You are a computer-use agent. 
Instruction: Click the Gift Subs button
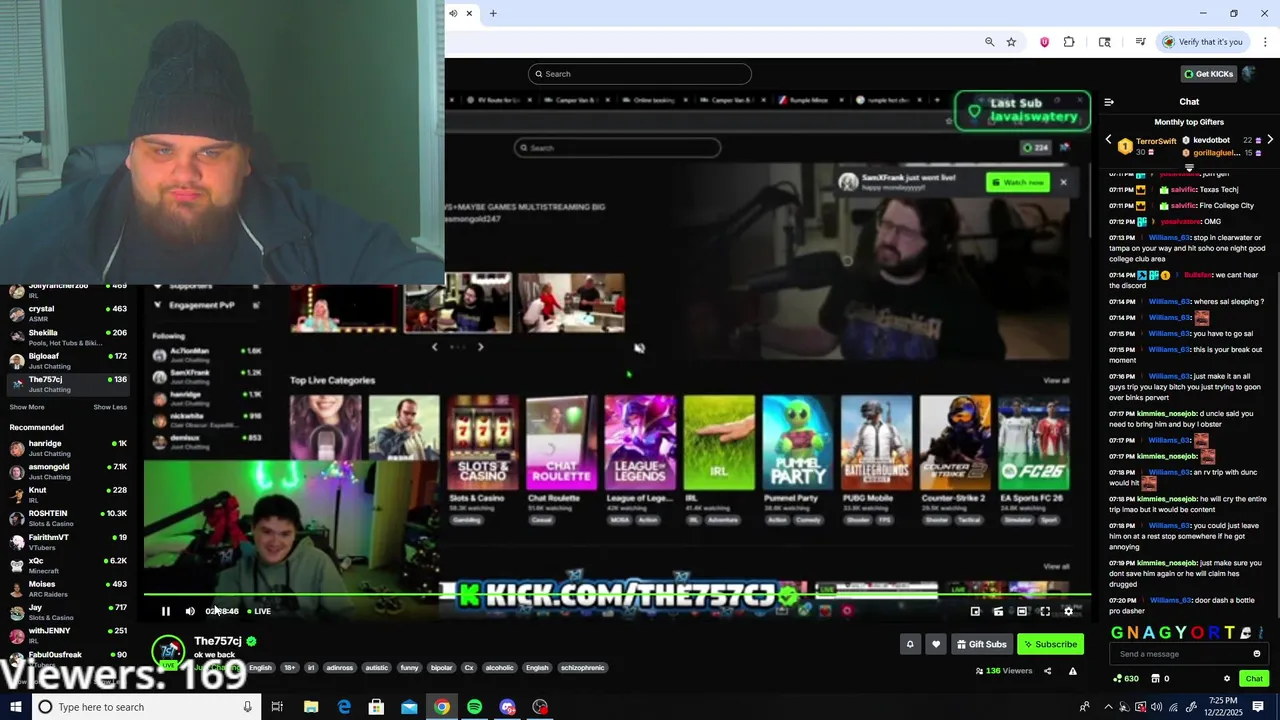pos(981,644)
